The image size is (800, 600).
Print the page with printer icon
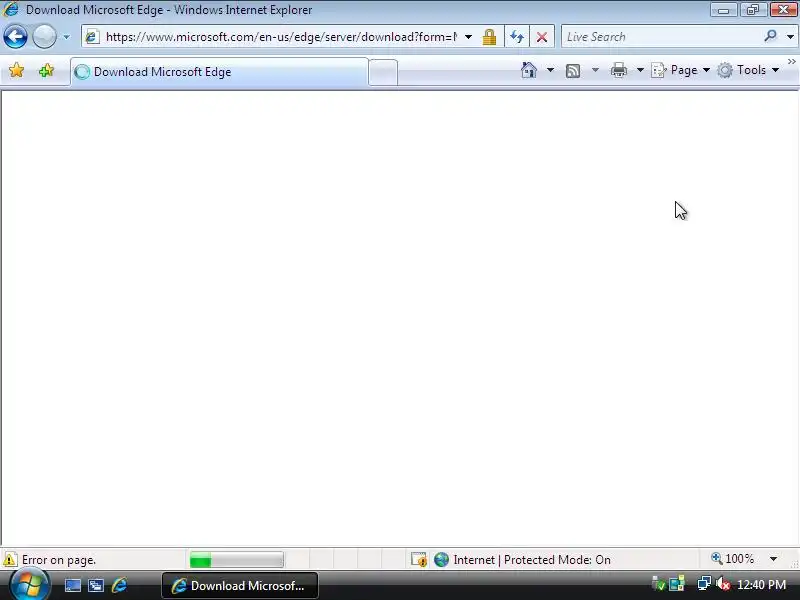618,70
